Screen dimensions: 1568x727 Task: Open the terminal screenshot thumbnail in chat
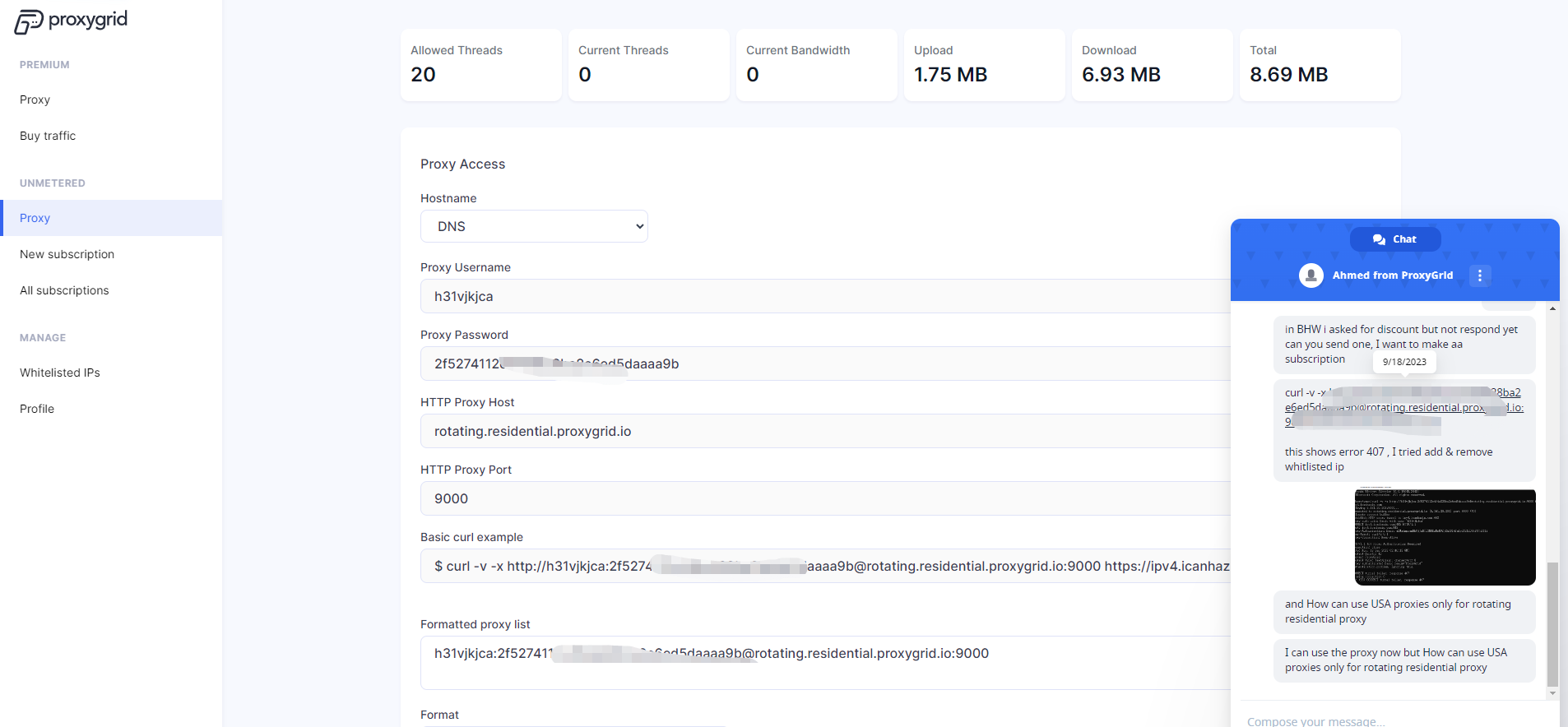[x=1445, y=536]
